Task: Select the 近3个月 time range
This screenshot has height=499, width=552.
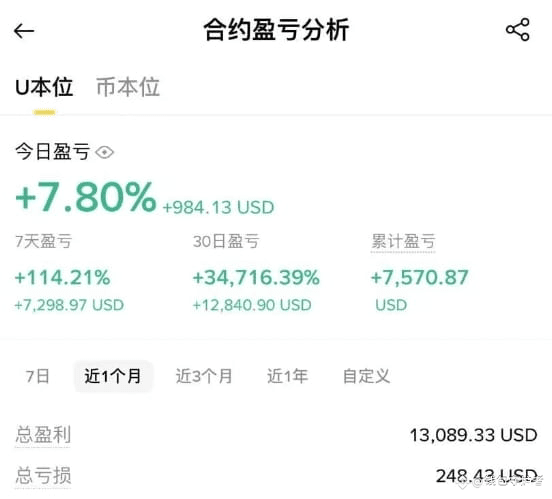Action: coord(204,376)
